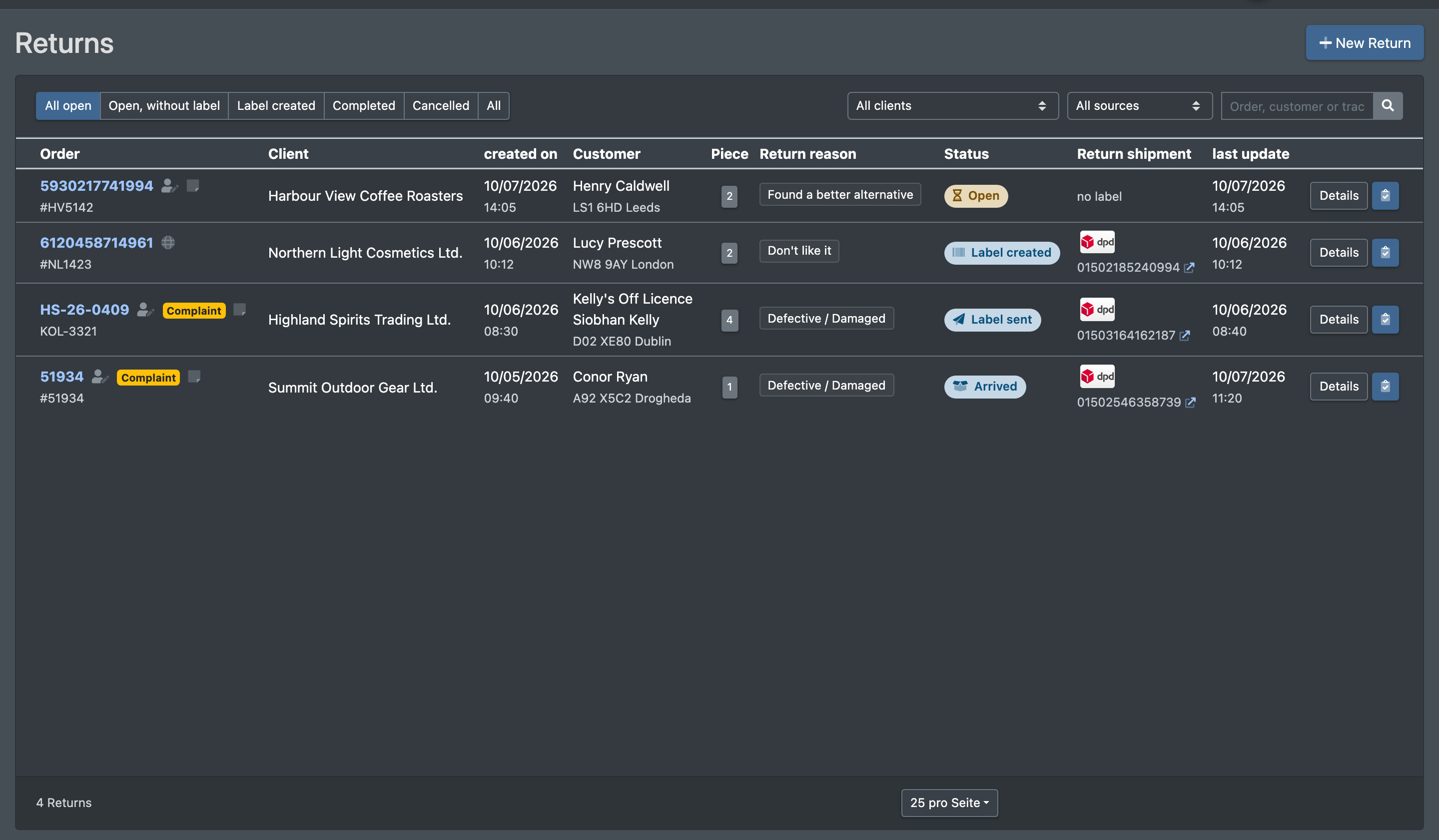Click clipboard icon in Siobhan Kelly row
This screenshot has height=840, width=1439.
click(x=1386, y=319)
